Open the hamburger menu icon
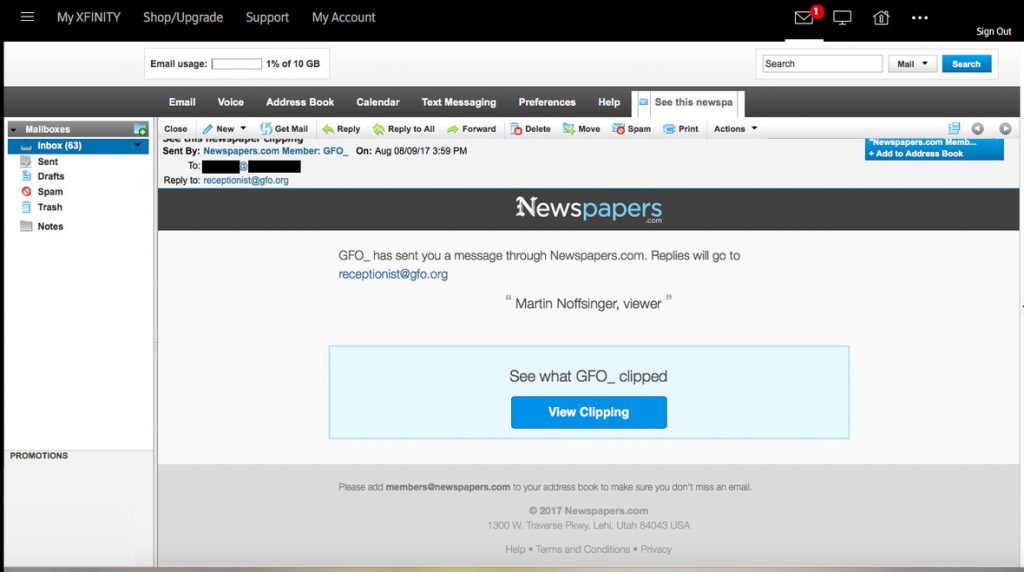This screenshot has width=1024, height=572. tap(27, 17)
